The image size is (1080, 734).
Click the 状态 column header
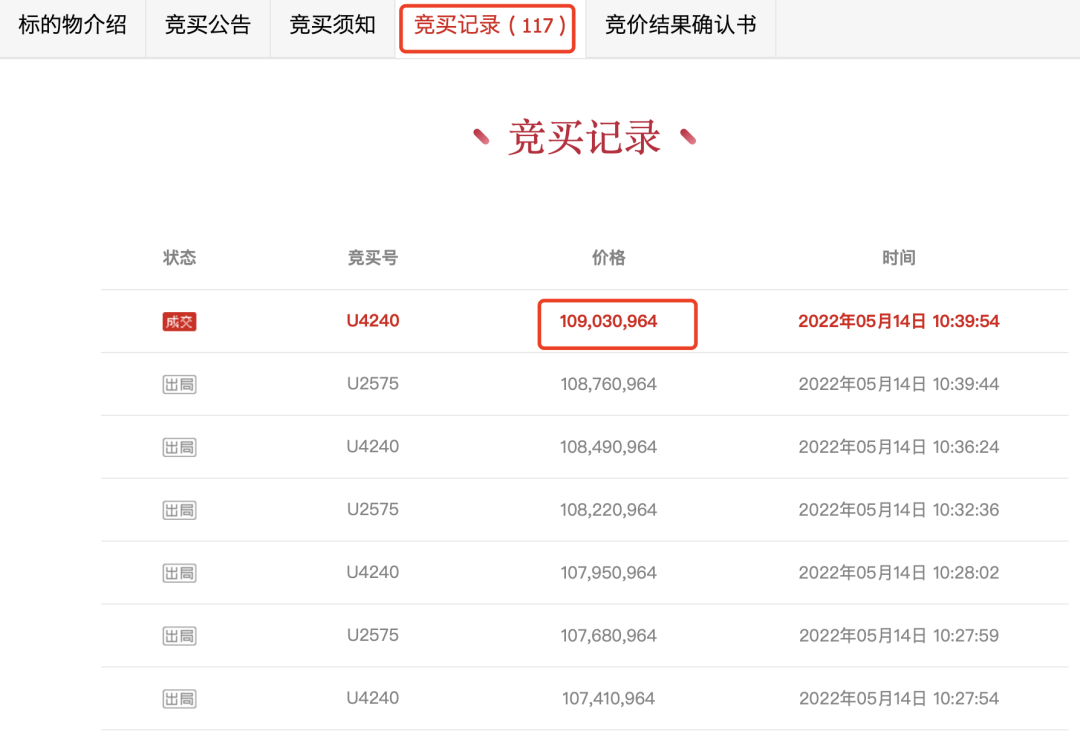click(179, 257)
